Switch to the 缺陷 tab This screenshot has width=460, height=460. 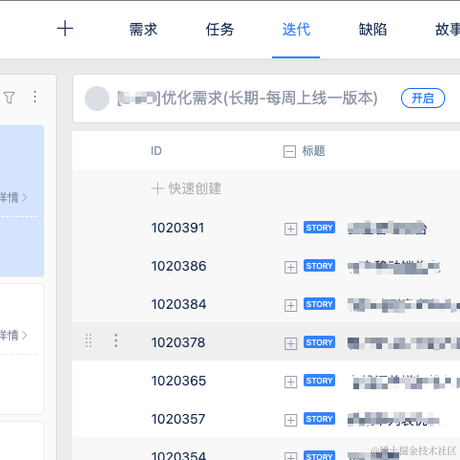click(x=373, y=29)
